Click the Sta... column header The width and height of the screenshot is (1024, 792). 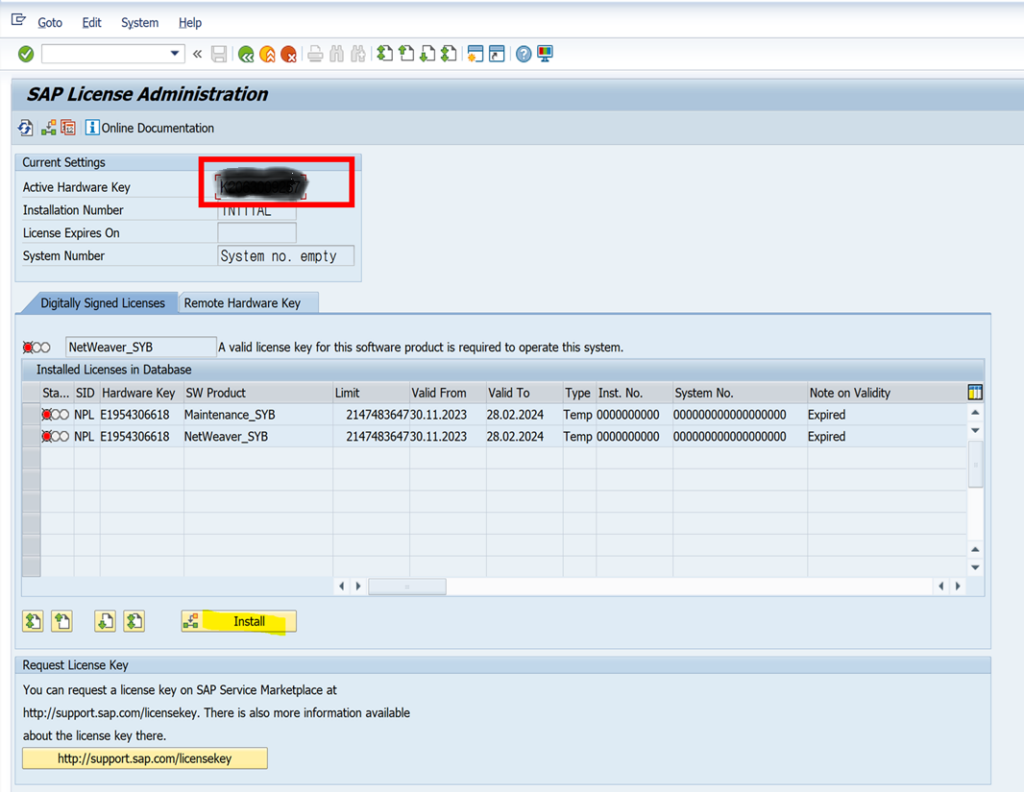pyautogui.click(x=56, y=393)
